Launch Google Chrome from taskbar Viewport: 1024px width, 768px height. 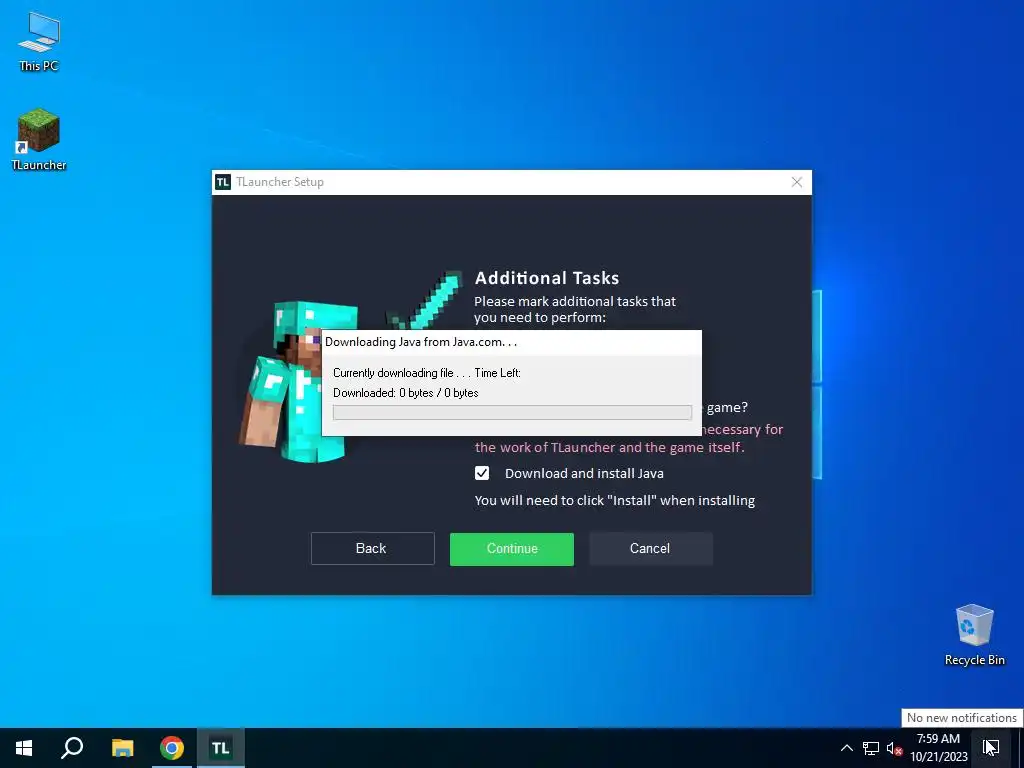point(172,748)
